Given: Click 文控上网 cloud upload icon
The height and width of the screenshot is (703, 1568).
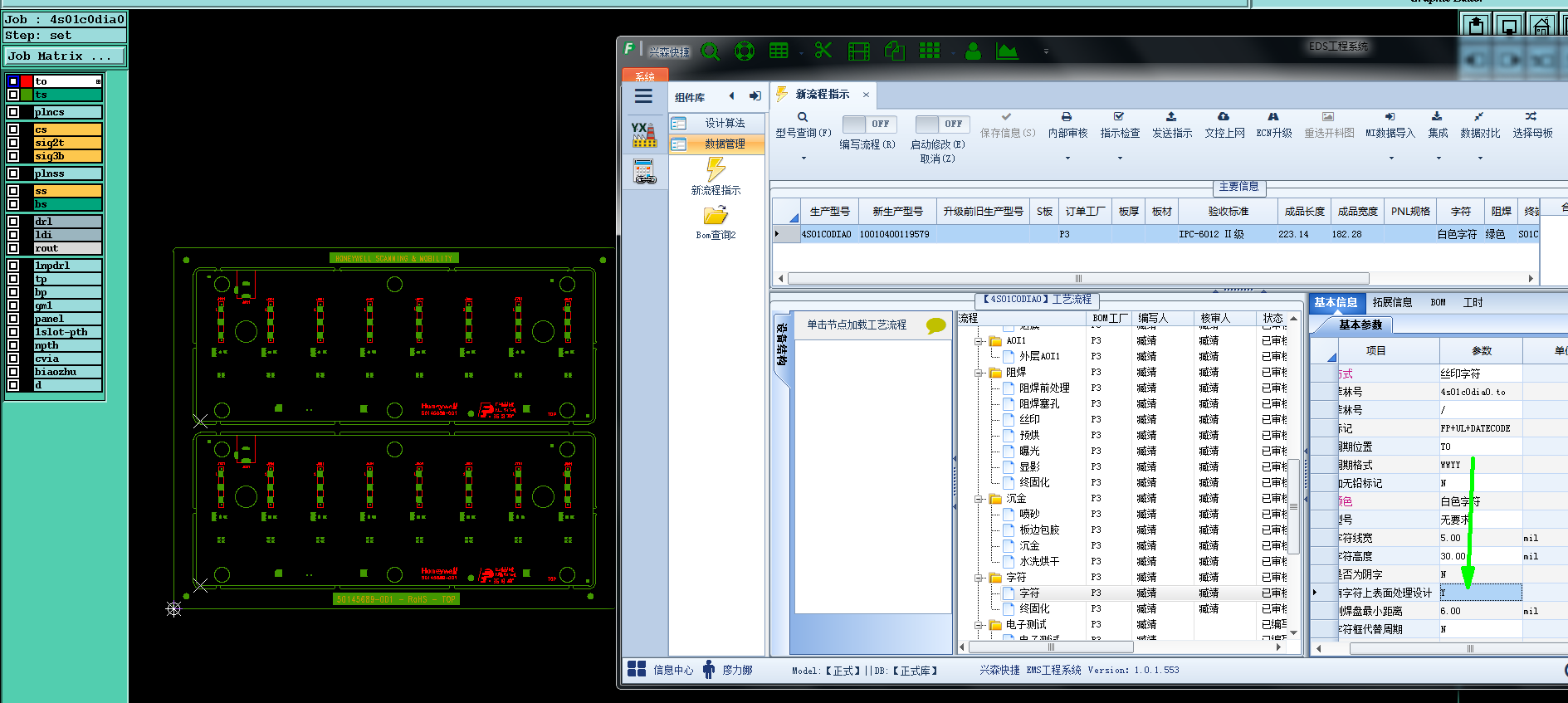Looking at the screenshot, I should pyautogui.click(x=1224, y=117).
